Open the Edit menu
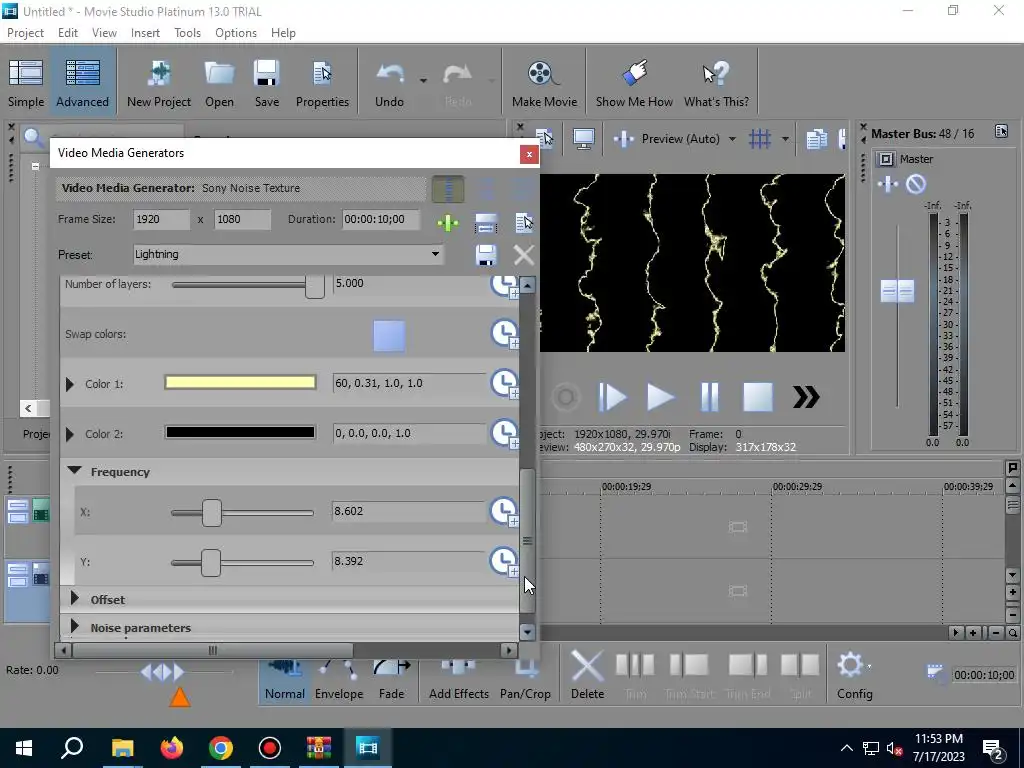Image resolution: width=1024 pixels, height=768 pixels. (68, 33)
